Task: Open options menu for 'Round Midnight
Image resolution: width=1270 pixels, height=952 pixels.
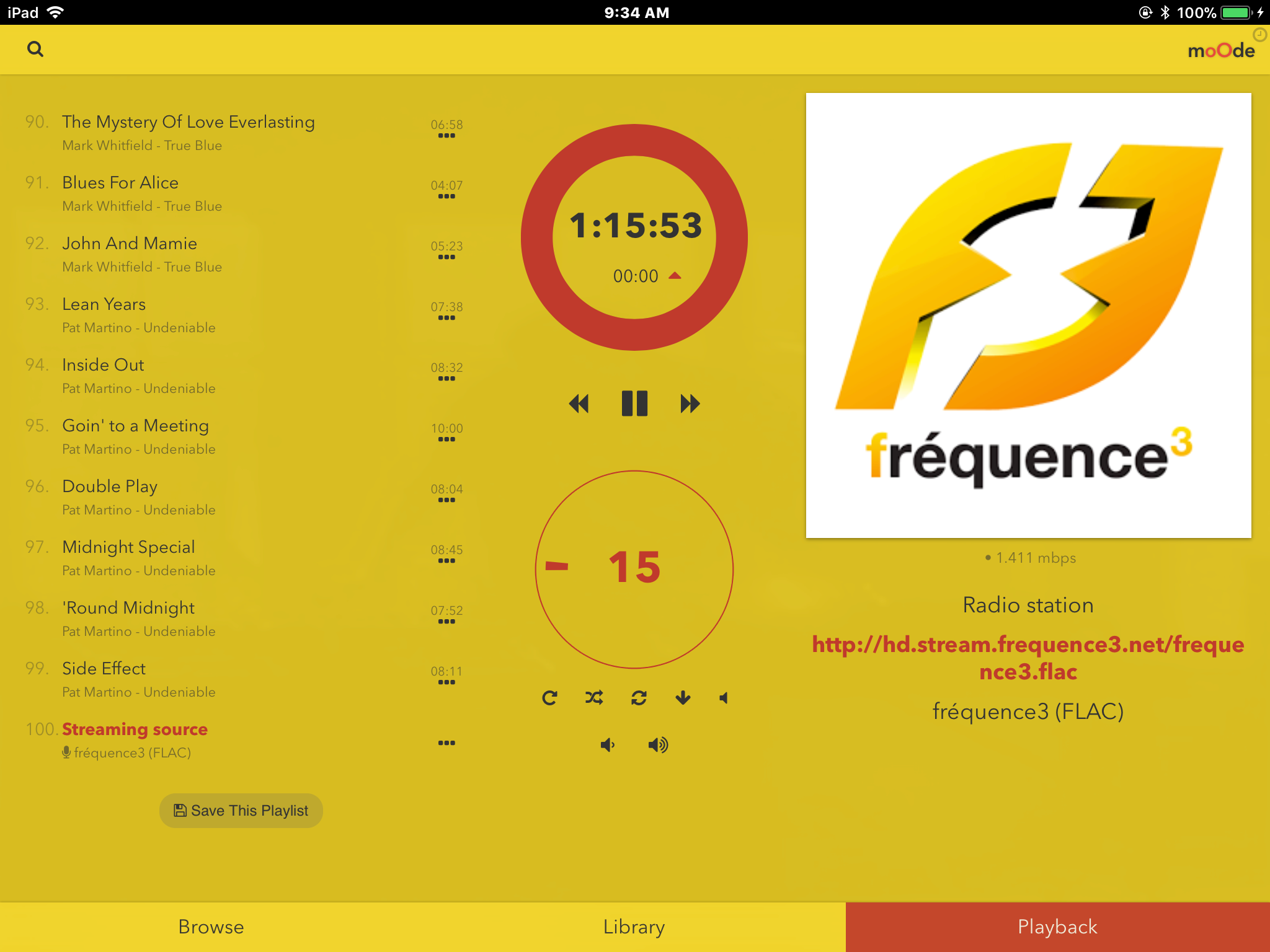Action: click(446, 622)
